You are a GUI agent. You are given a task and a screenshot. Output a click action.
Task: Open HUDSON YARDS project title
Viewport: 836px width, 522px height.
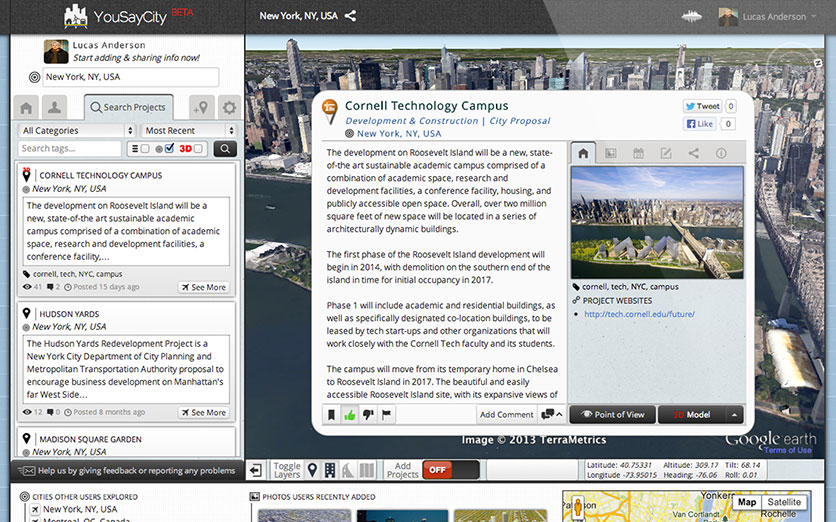tap(69, 314)
